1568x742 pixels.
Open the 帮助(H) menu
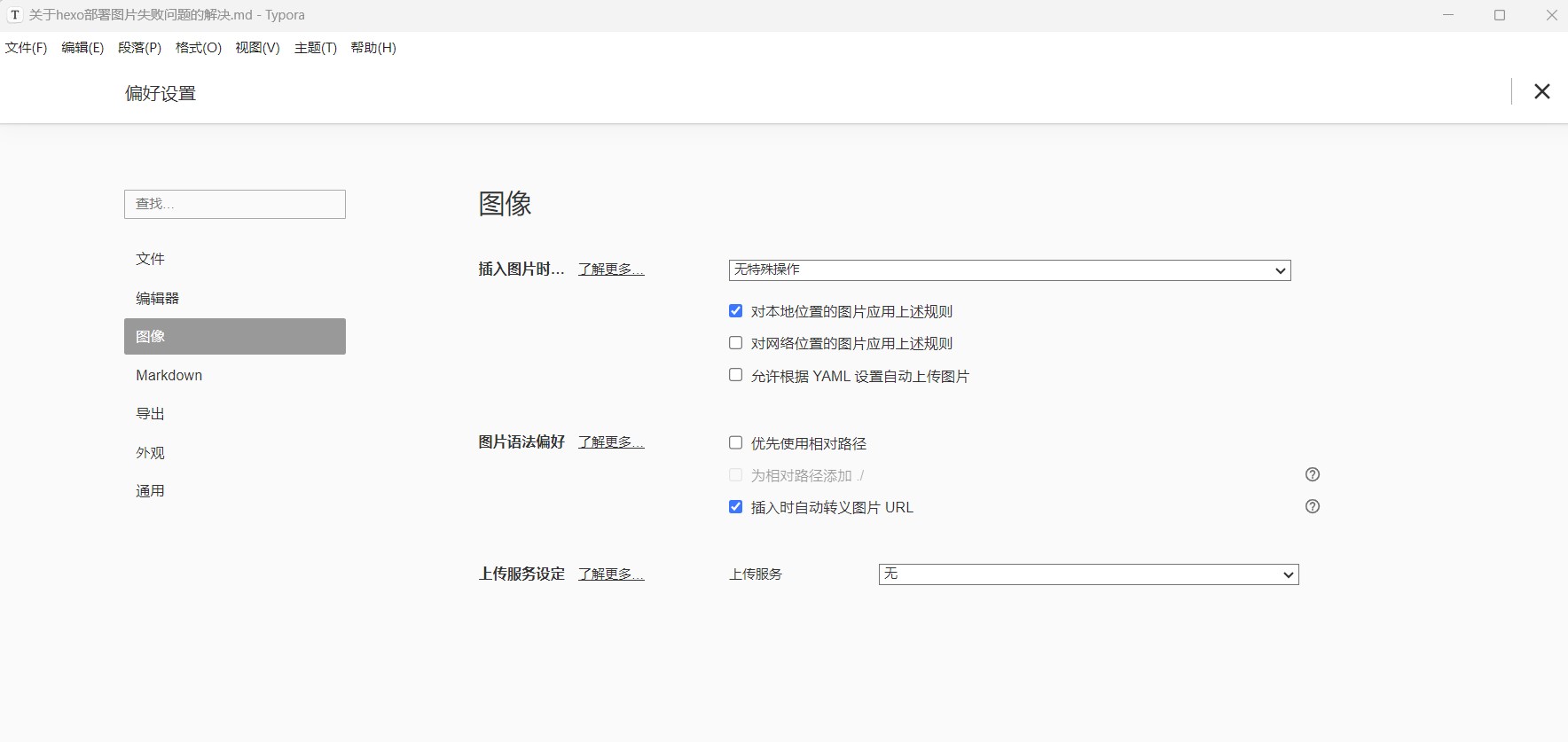[373, 48]
